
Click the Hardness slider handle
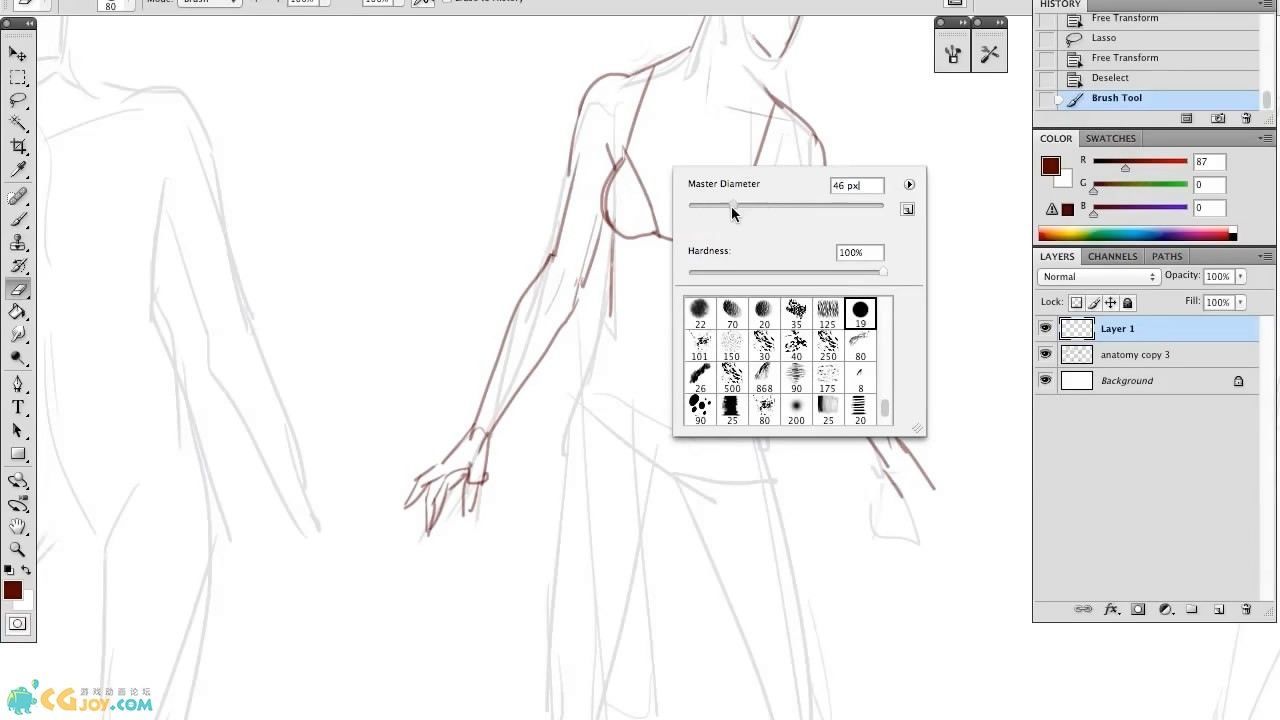[x=882, y=271]
